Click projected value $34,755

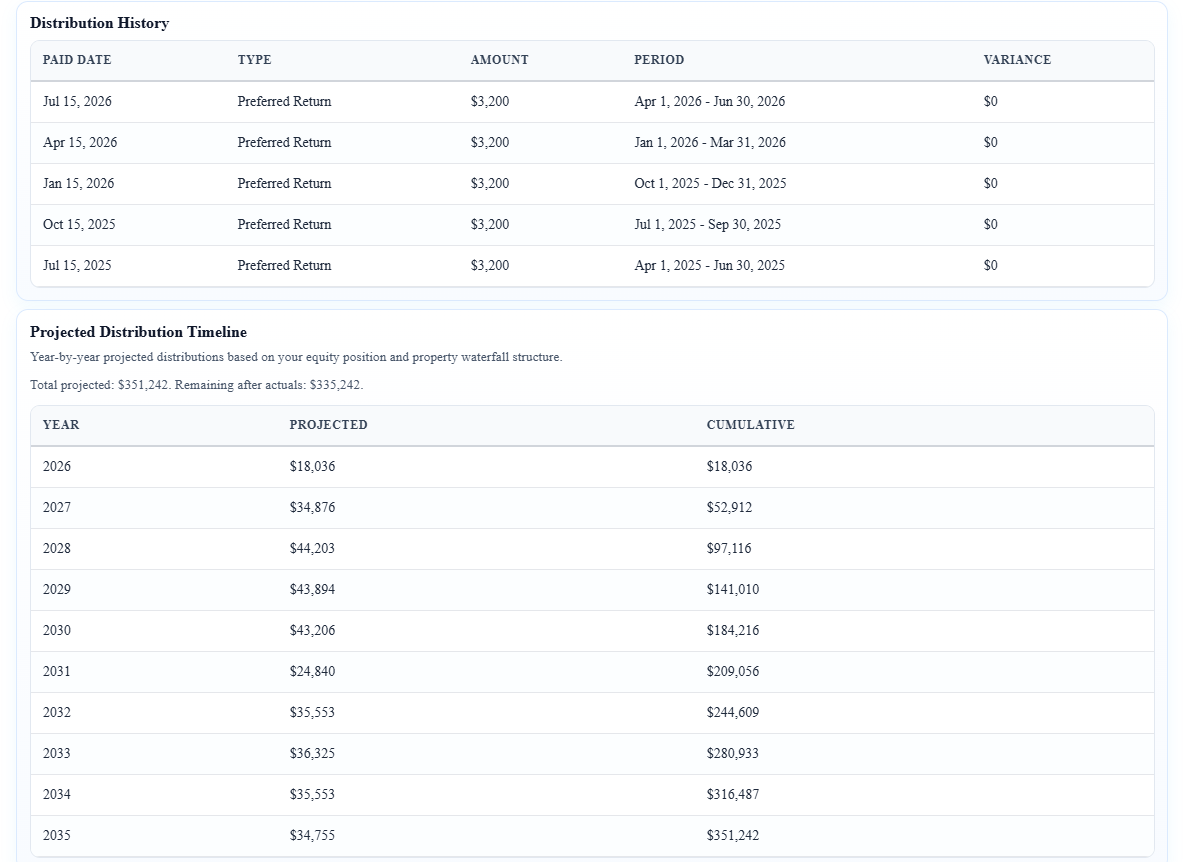click(312, 836)
